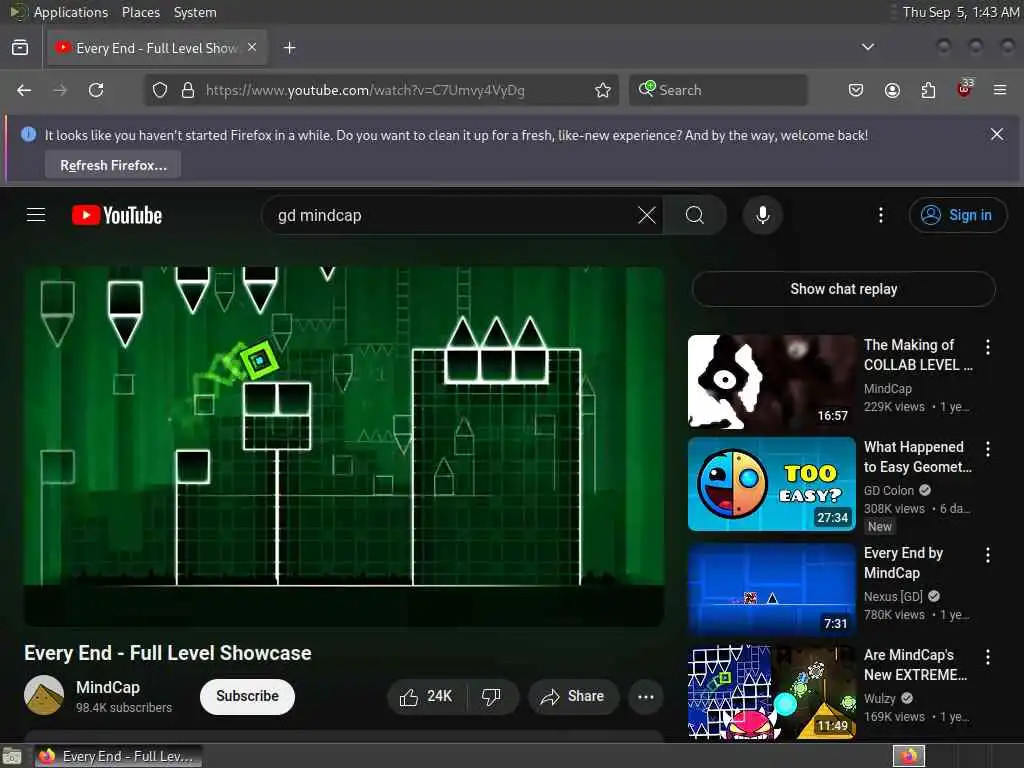Image resolution: width=1024 pixels, height=768 pixels.
Task: Open Every End by MindCap thumbnail
Action: 771,590
